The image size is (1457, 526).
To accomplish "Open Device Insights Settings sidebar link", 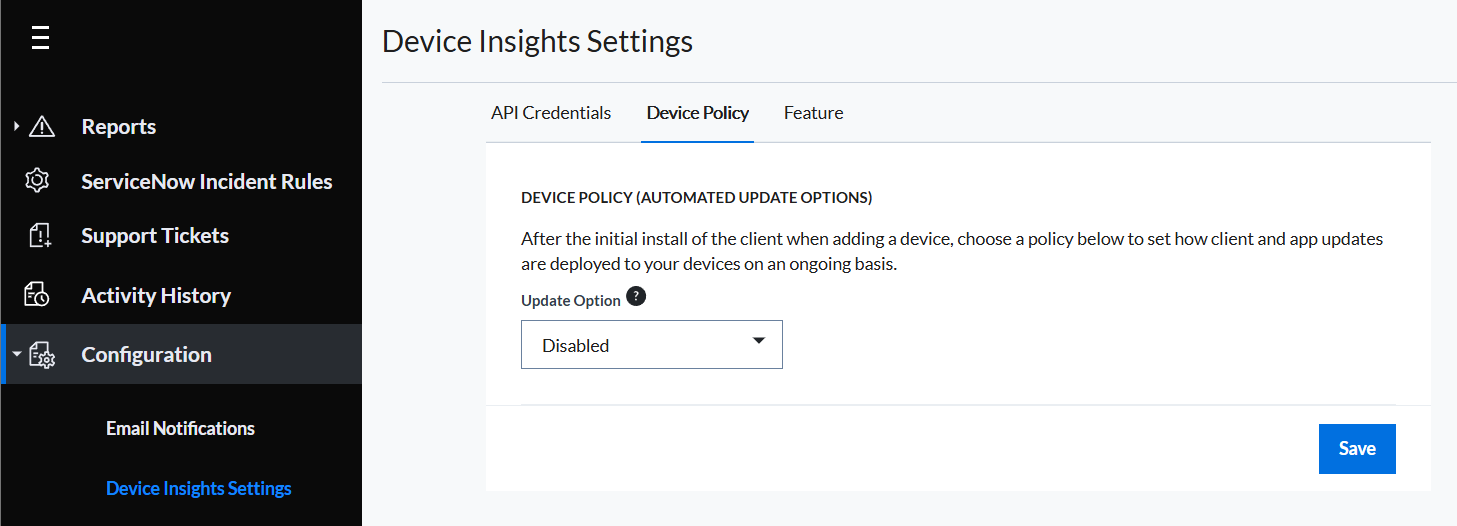I will pos(199,488).
